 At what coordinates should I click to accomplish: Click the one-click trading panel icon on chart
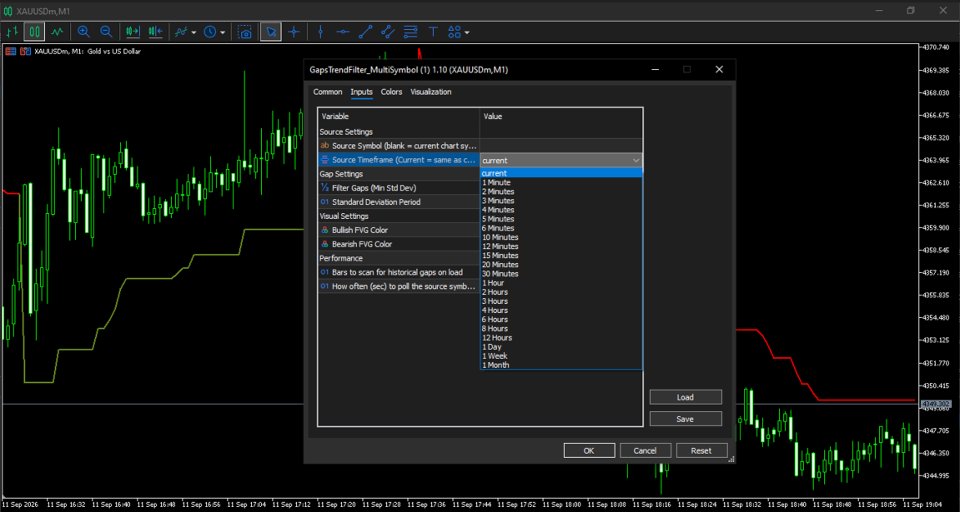pyautogui.click(x=25, y=51)
